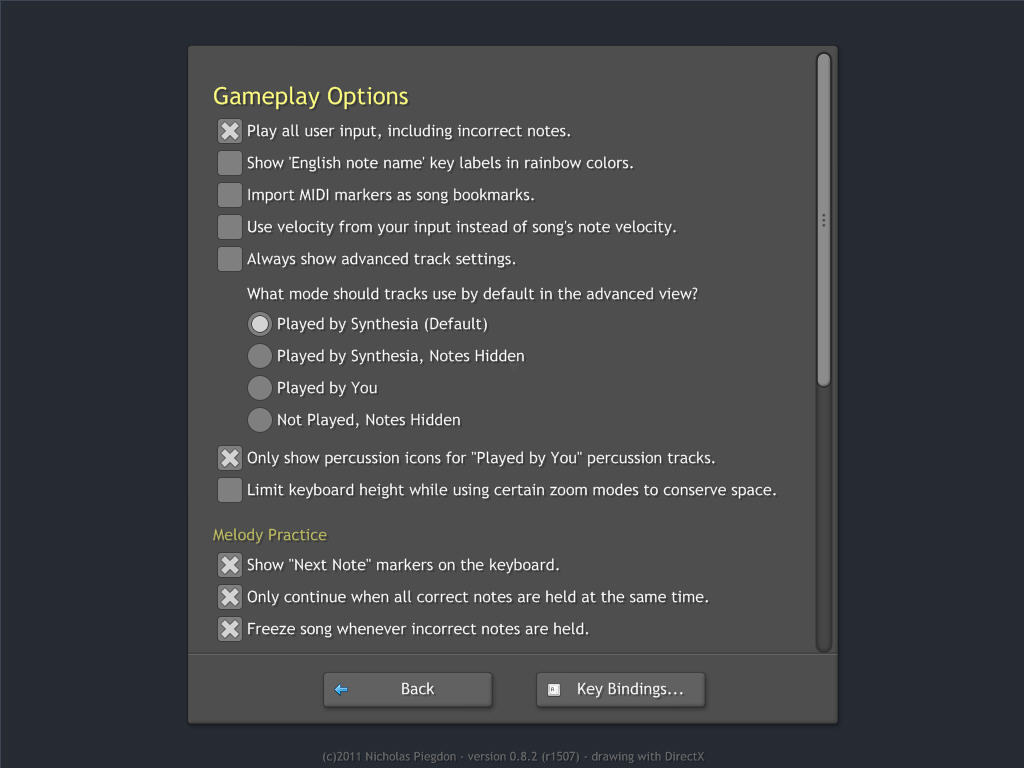Enable 'Limit keyboard height' option
Screen dimensions: 1024x768
click(x=230, y=490)
